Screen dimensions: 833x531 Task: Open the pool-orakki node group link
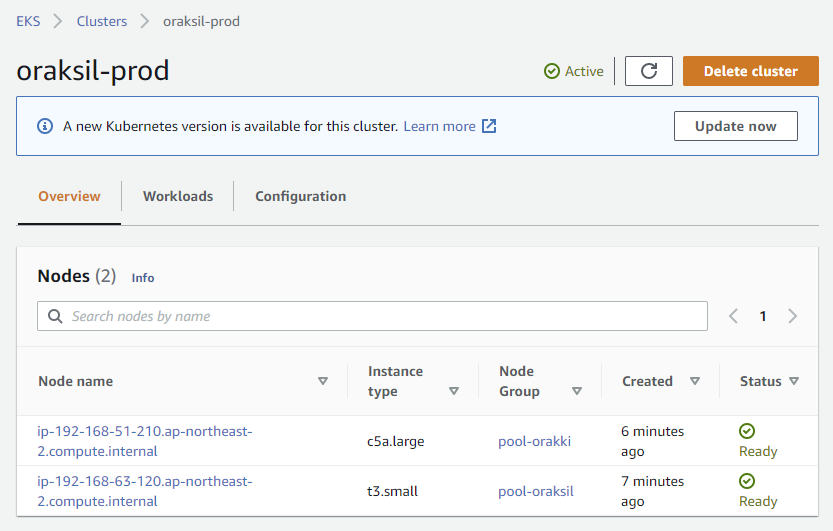click(x=534, y=441)
